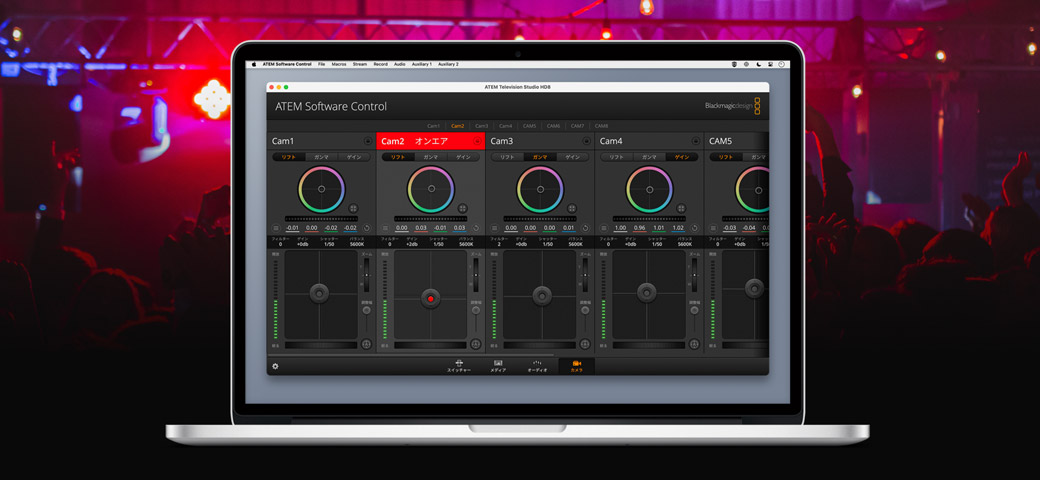Jump to Cam1 in camera selector

click(x=433, y=126)
